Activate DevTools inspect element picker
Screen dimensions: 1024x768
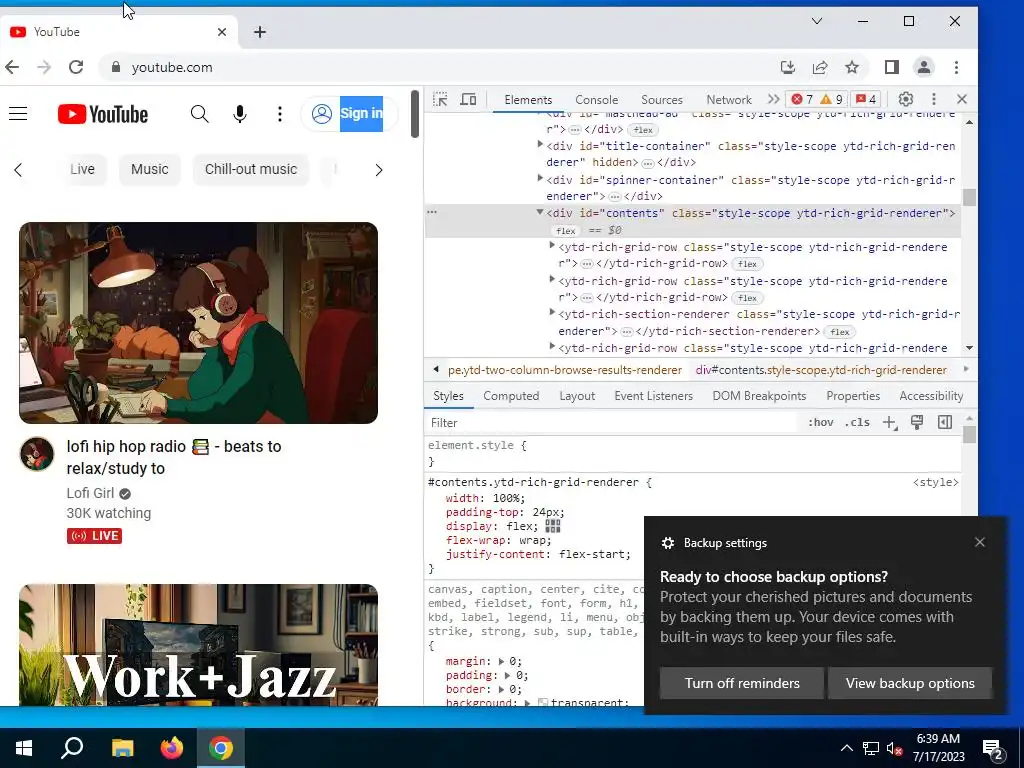click(x=440, y=99)
